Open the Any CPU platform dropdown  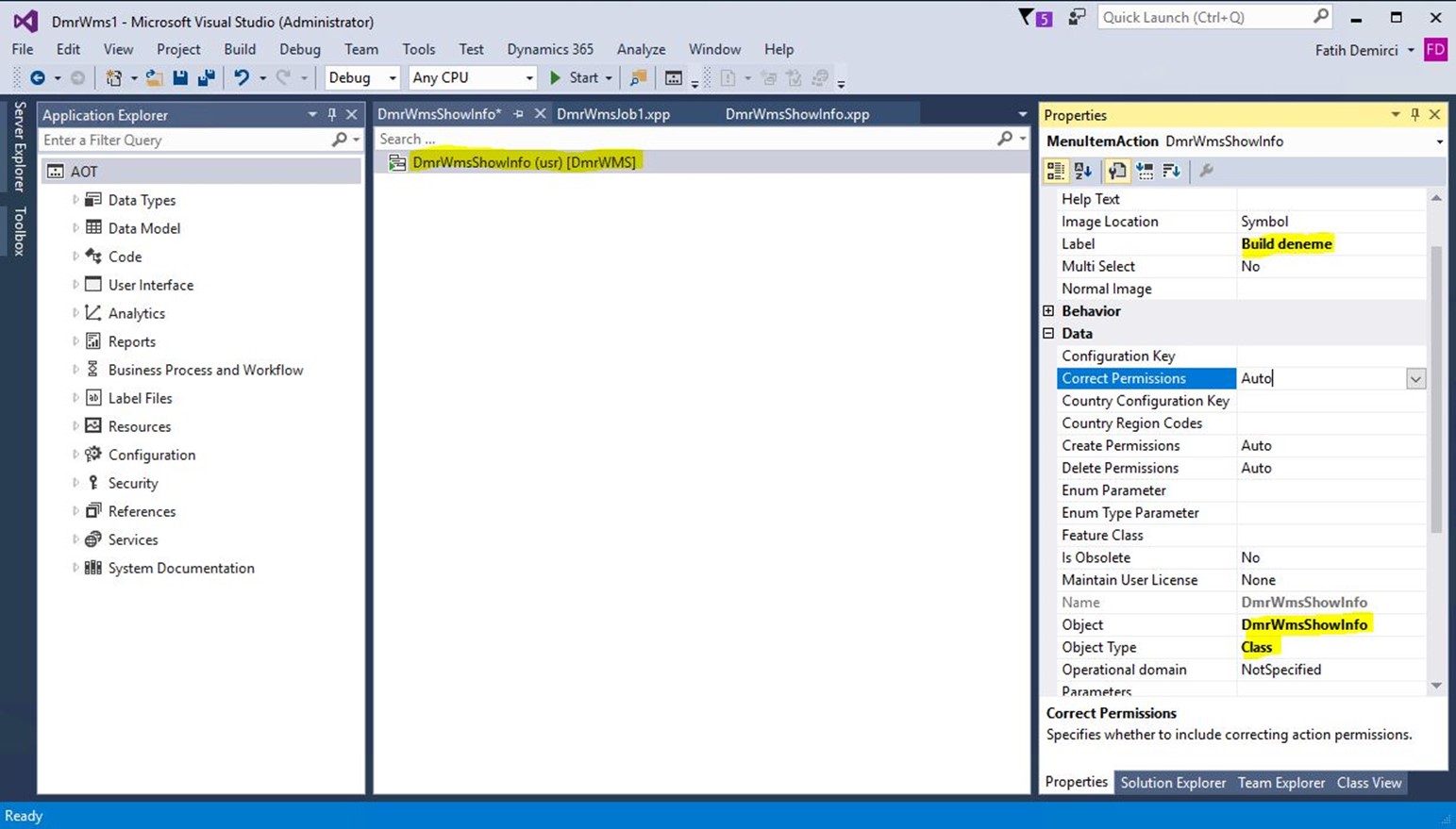(528, 77)
